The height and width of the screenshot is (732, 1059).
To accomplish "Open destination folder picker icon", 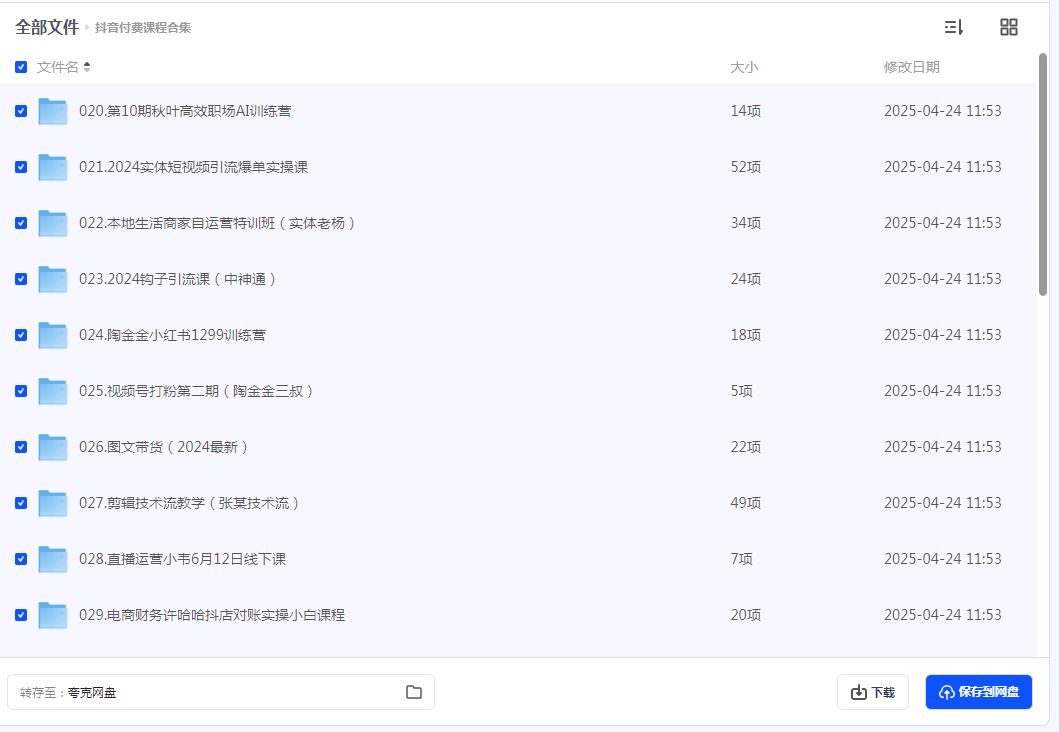I will (x=414, y=692).
